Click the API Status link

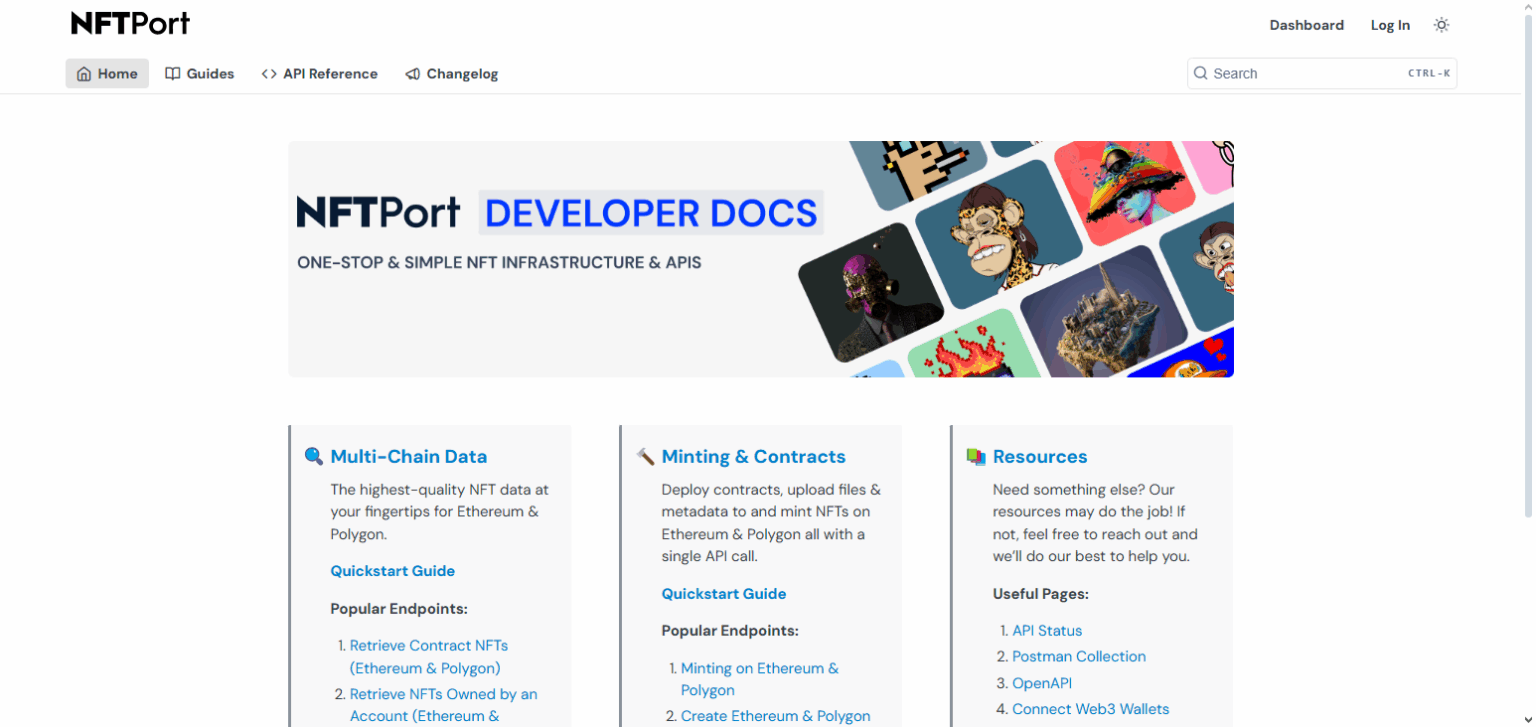coord(1046,630)
